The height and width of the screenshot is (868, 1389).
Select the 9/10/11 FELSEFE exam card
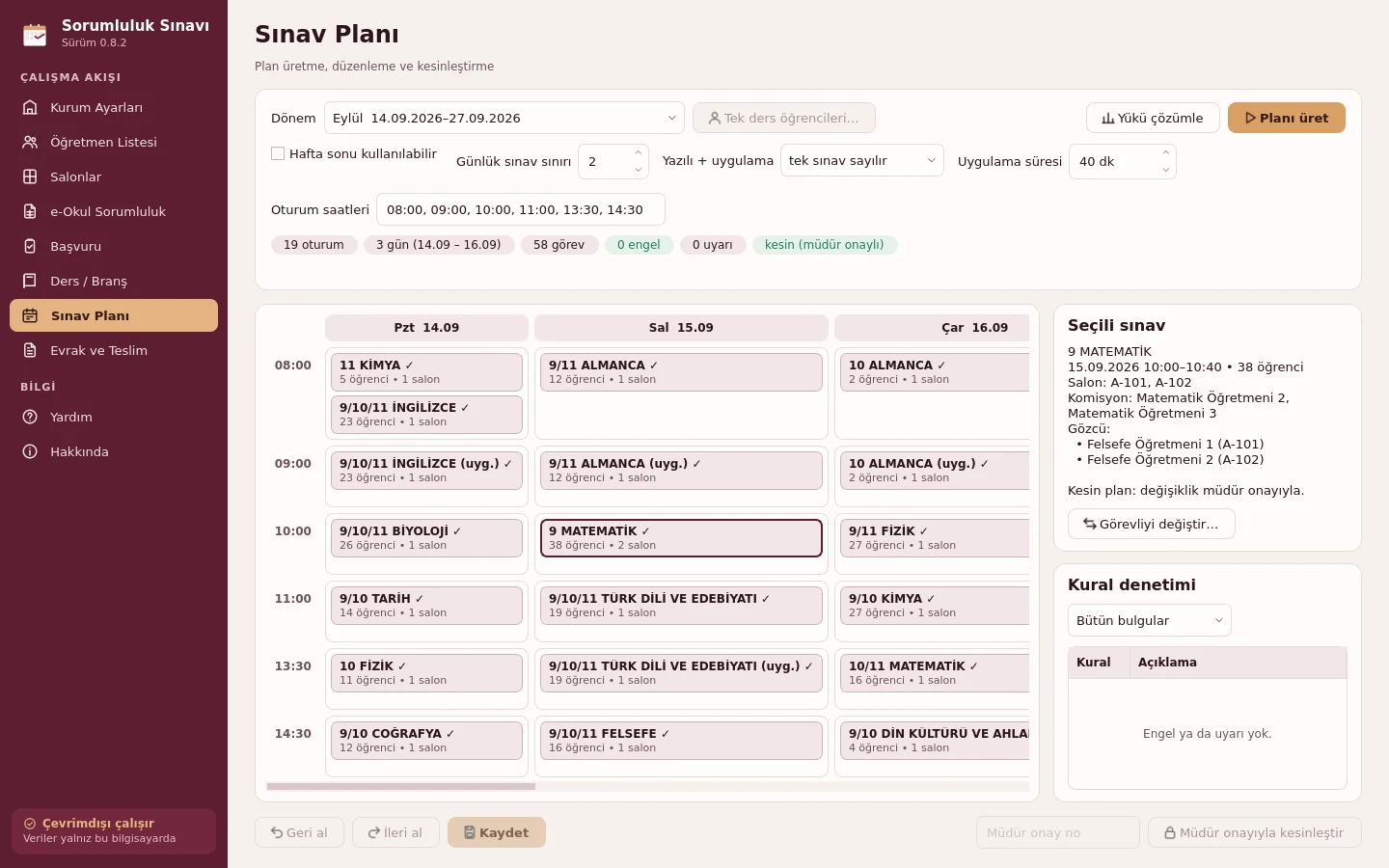click(x=681, y=741)
